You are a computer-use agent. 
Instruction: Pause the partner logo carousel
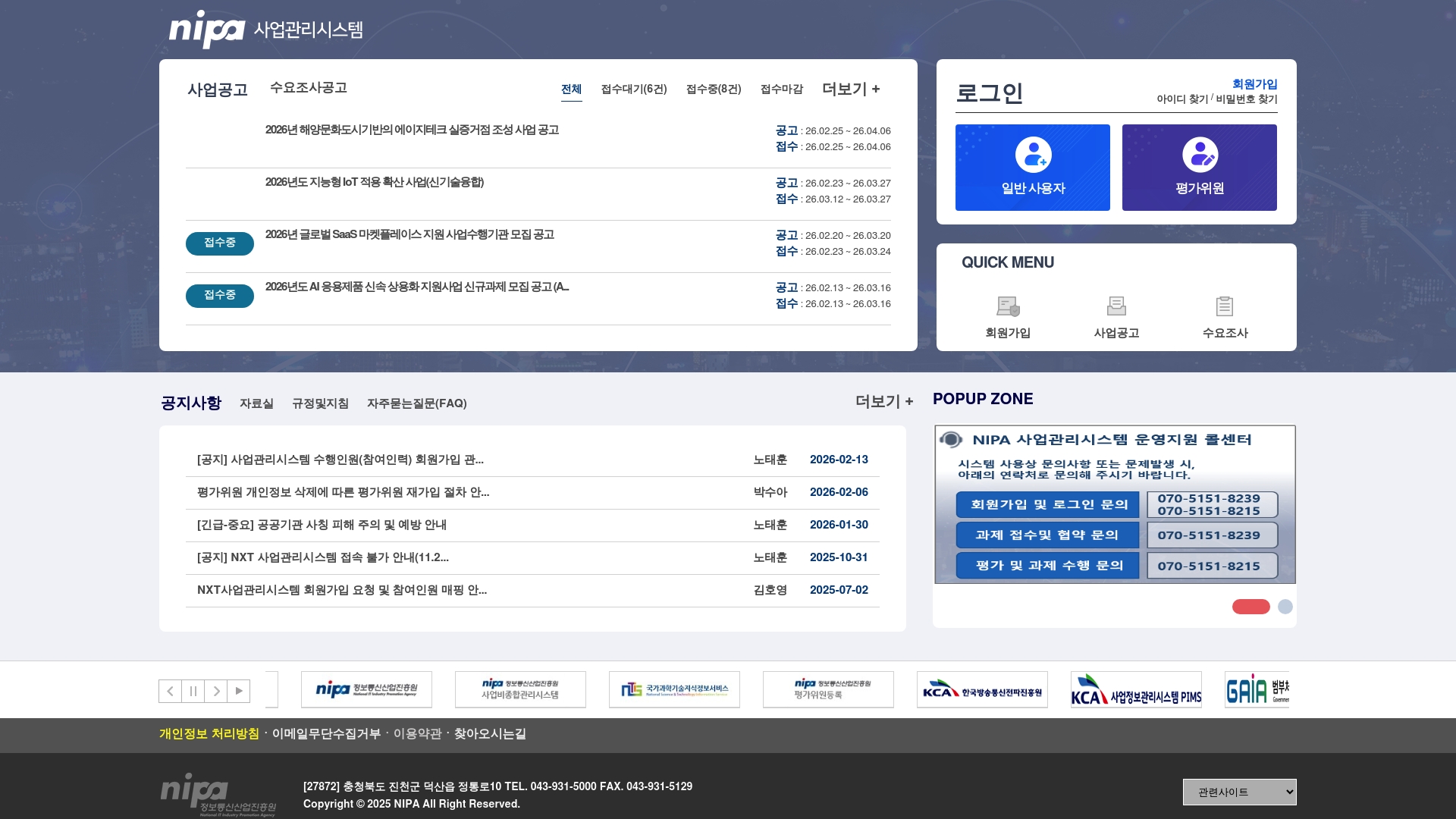point(193,691)
